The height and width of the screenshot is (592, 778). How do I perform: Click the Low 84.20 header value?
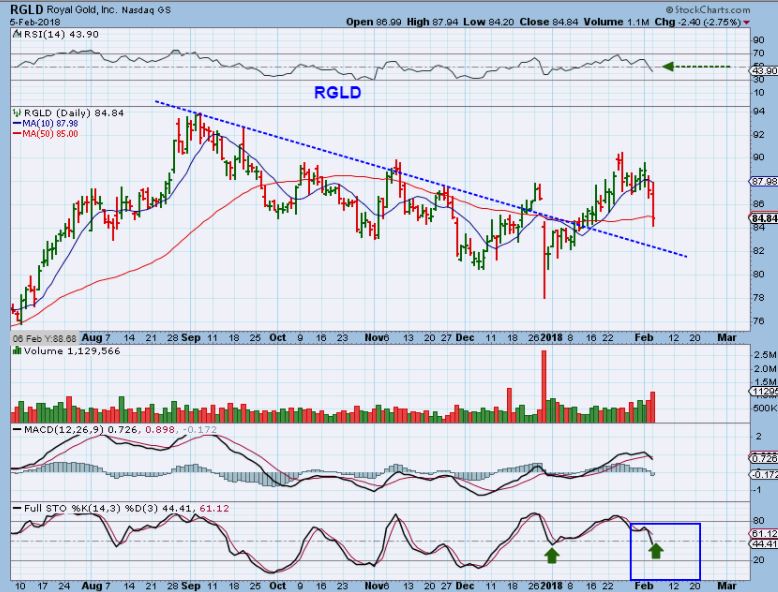(488, 22)
